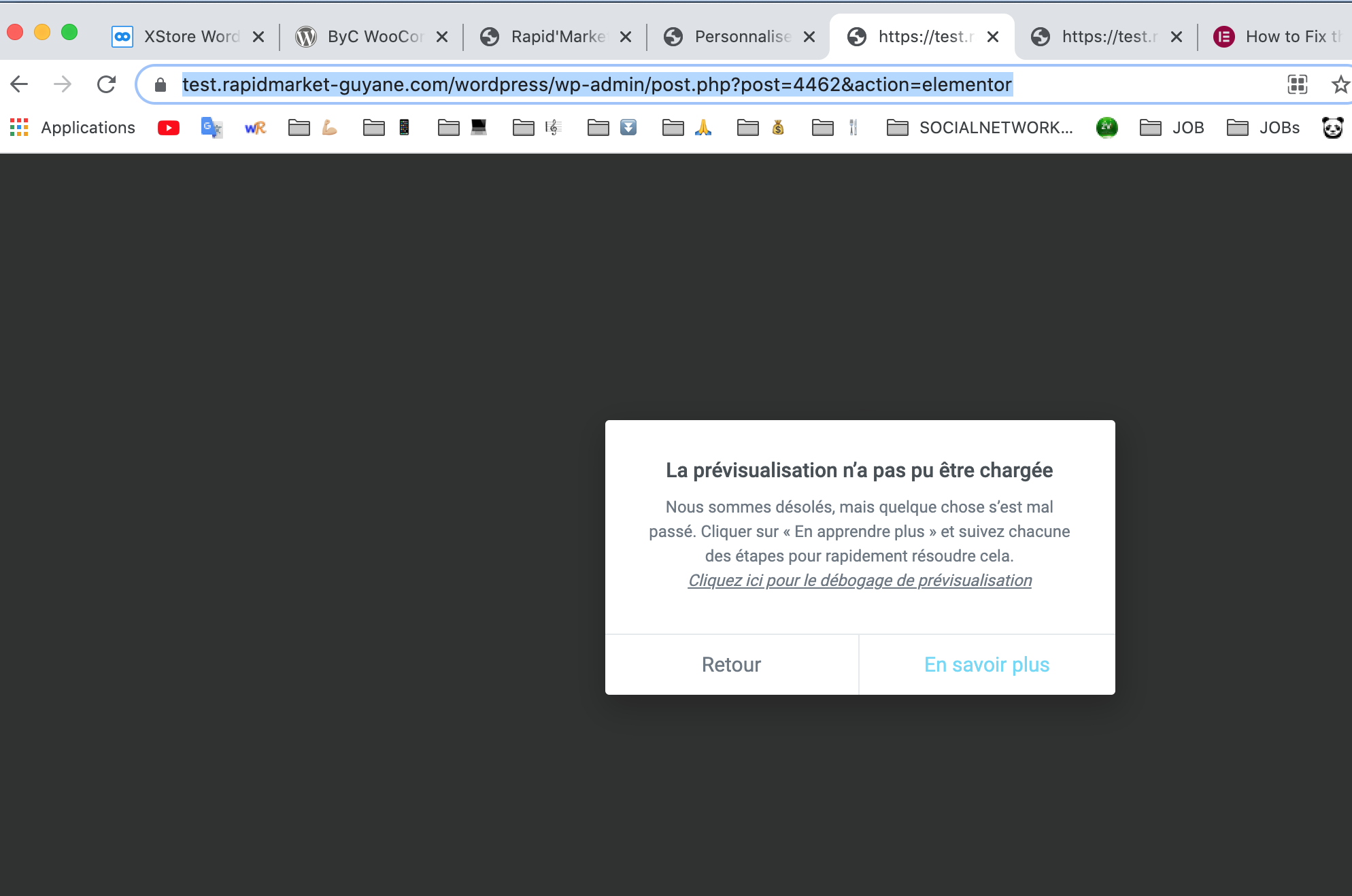
Task: Open the wR WordReference bookmark
Action: 255,128
